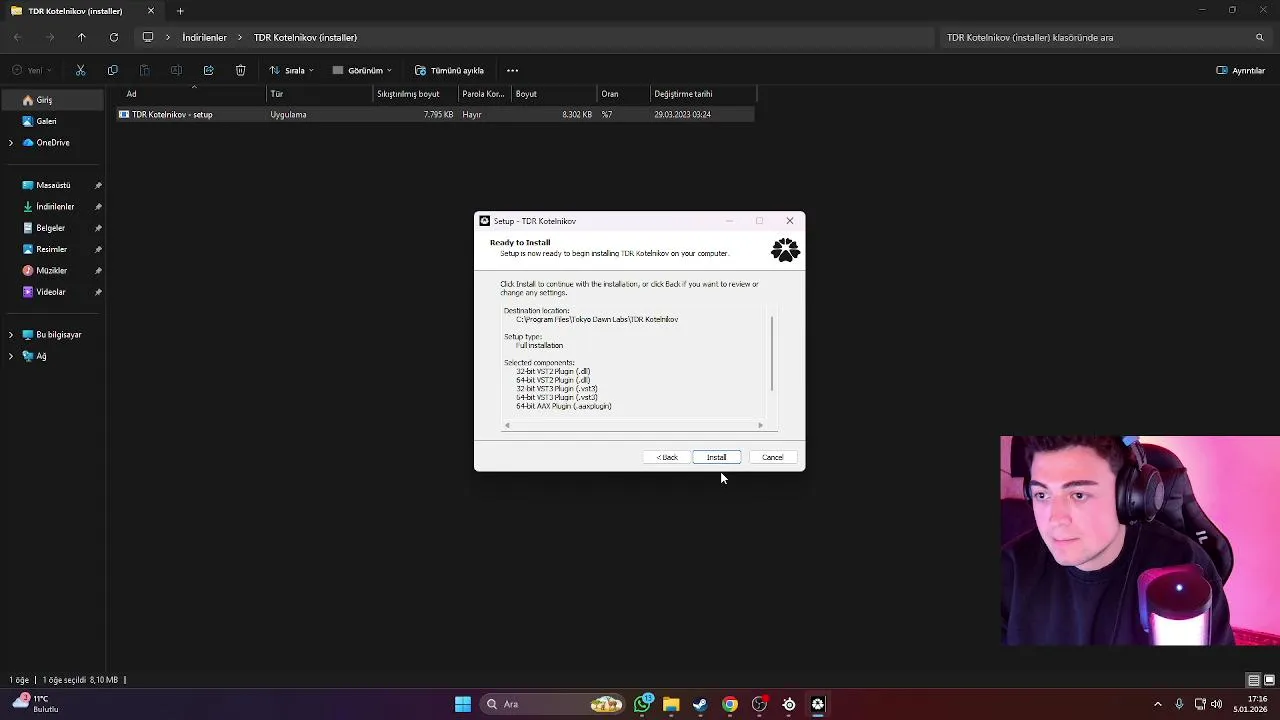
Task: Click the weather widget on taskbar
Action: coord(35,703)
